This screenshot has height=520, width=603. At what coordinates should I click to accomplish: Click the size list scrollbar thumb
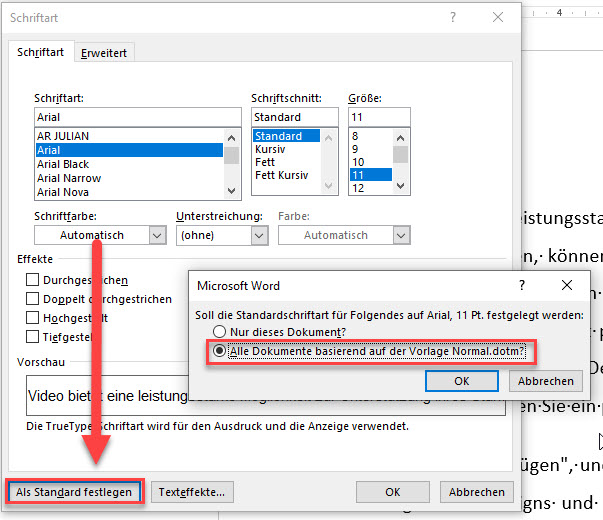400,155
